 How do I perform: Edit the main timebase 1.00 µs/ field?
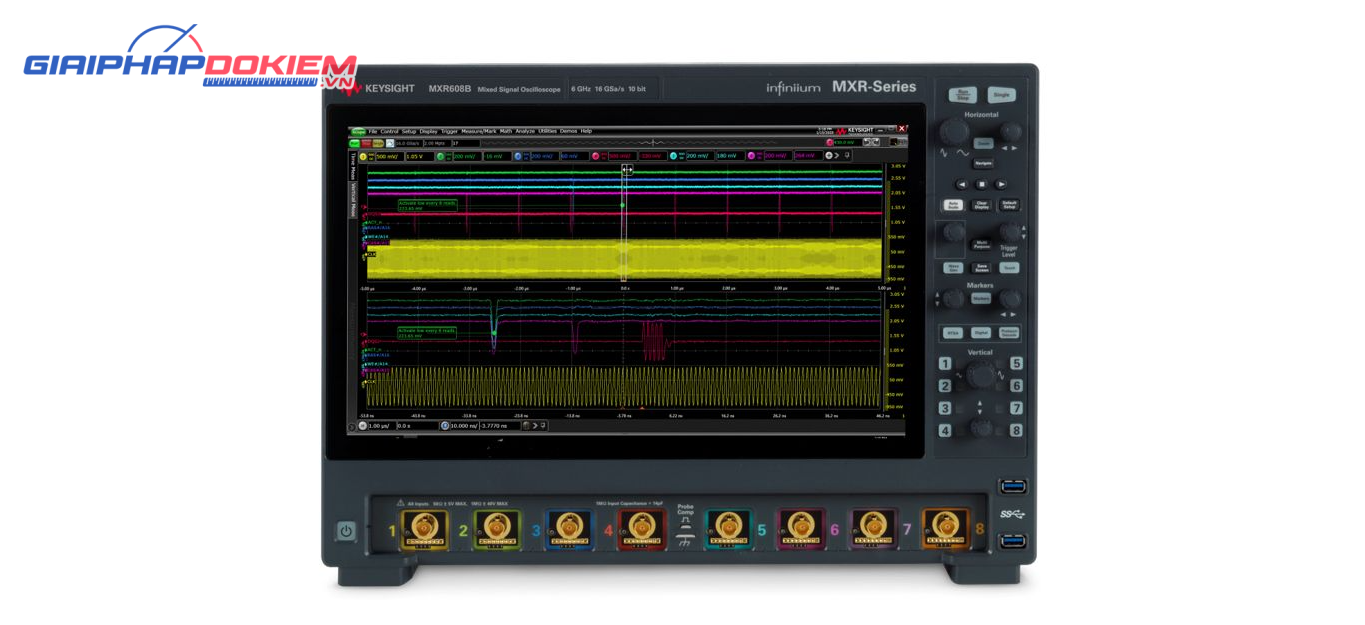(x=382, y=426)
